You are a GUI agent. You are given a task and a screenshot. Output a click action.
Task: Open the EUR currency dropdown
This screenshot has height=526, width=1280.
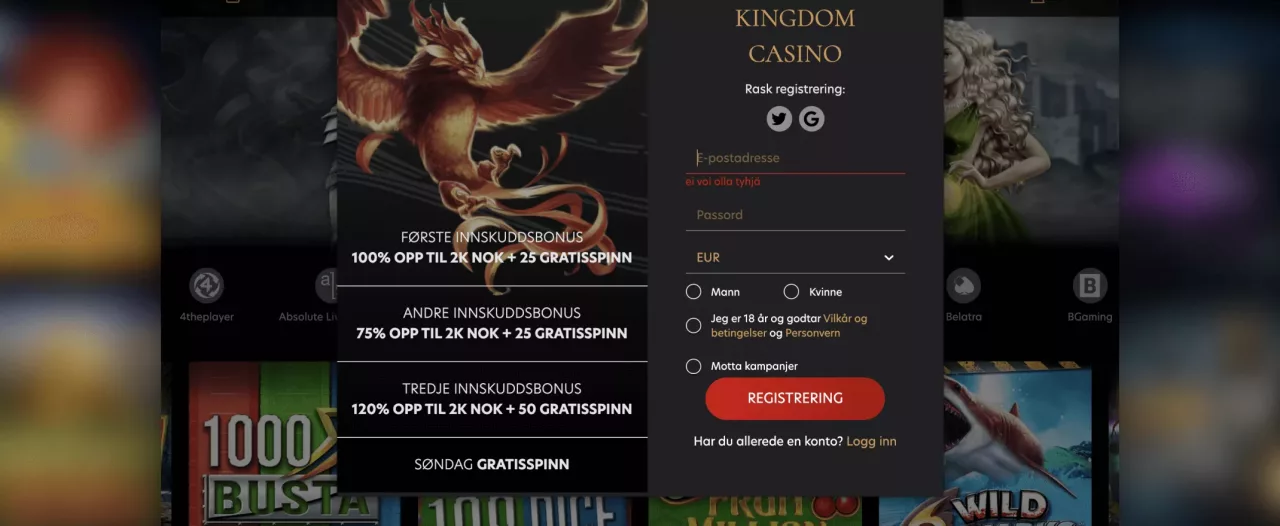pyautogui.click(x=795, y=257)
